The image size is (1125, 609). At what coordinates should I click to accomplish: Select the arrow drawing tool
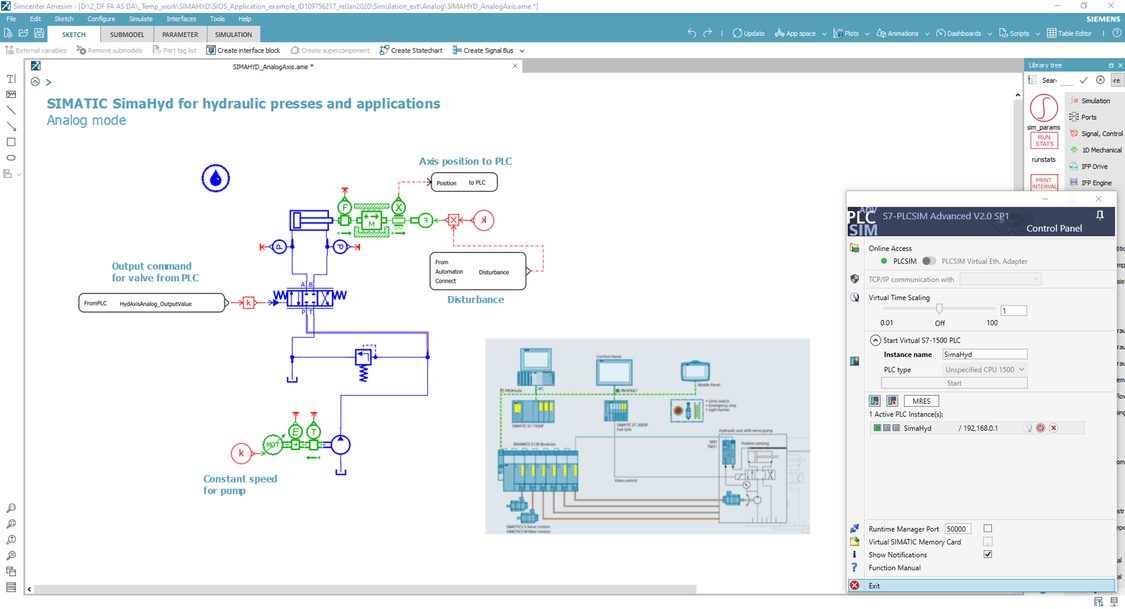pyautogui.click(x=11, y=126)
